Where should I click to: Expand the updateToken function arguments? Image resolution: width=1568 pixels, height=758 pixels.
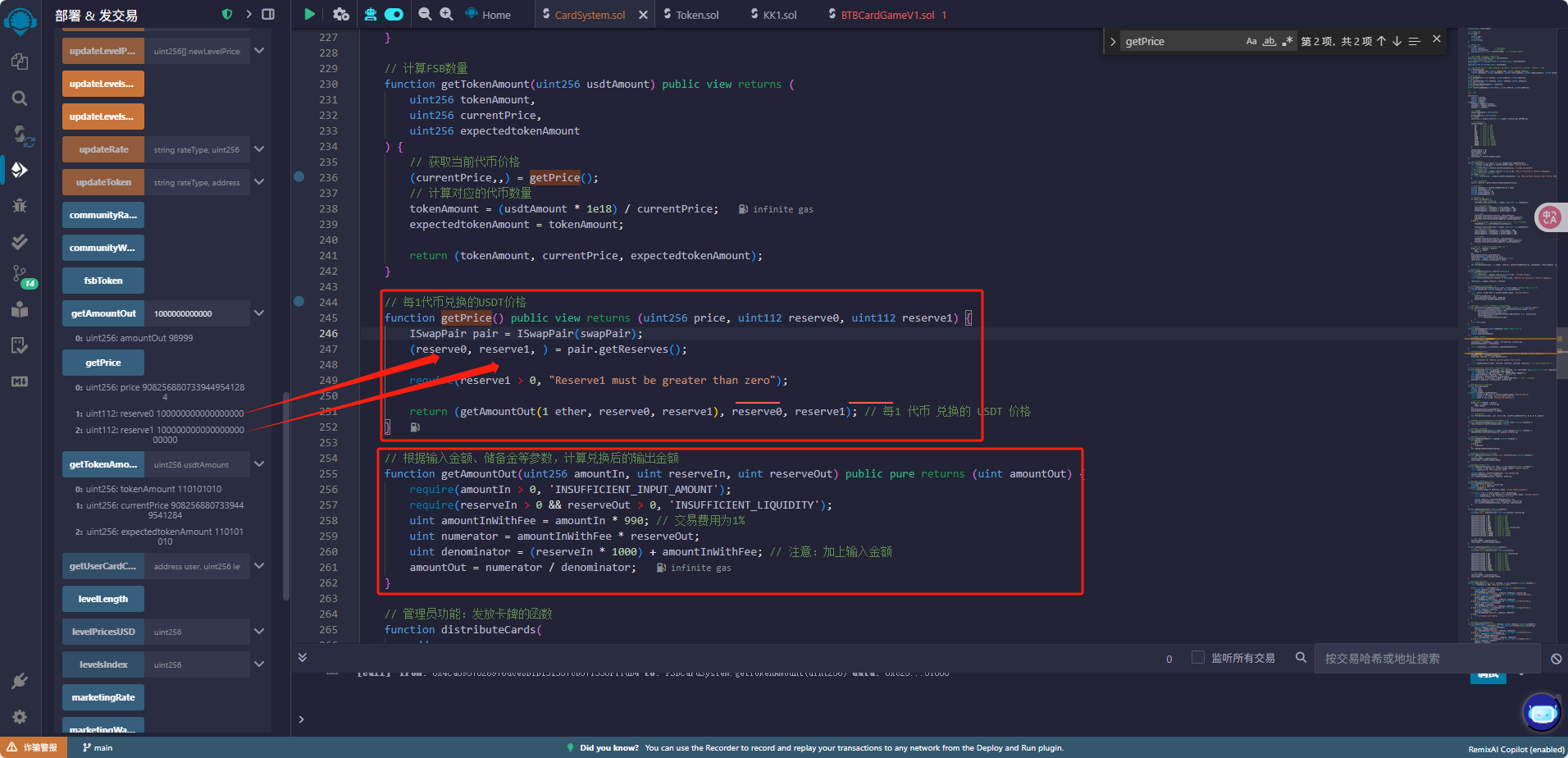coord(259,182)
